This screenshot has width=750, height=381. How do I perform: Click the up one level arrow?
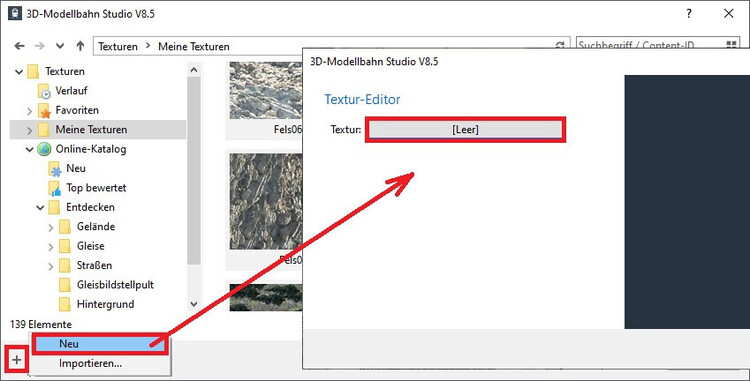(80, 46)
